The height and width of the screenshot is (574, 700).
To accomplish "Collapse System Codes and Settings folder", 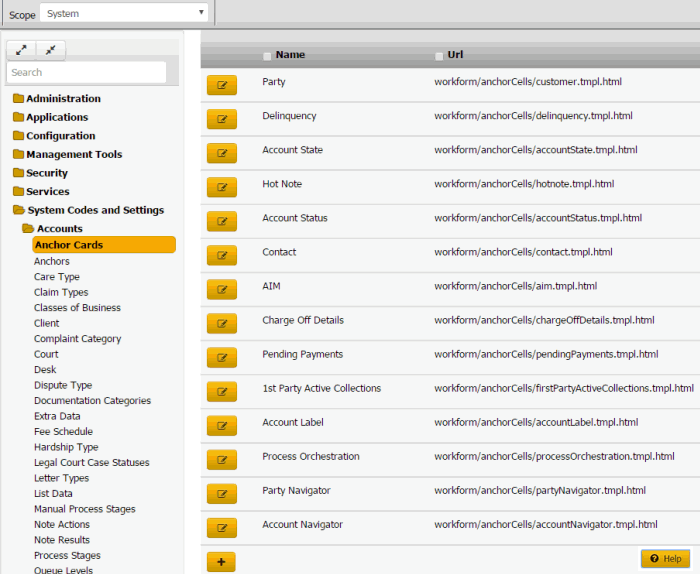I will 94,210.
